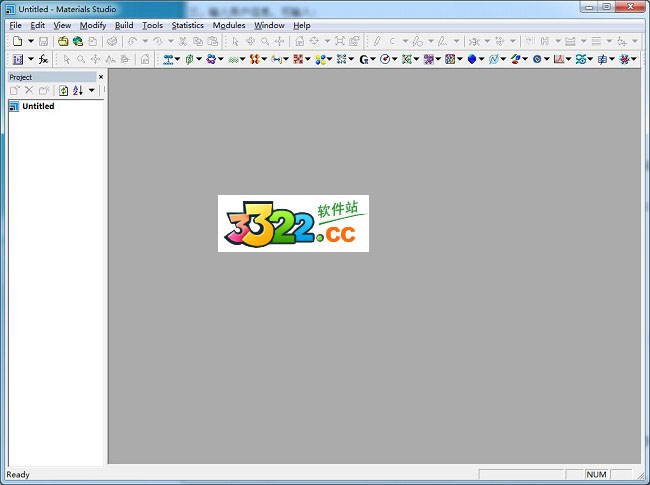Open dropdown arrow next to New document icon
The image size is (650, 485).
click(30, 41)
